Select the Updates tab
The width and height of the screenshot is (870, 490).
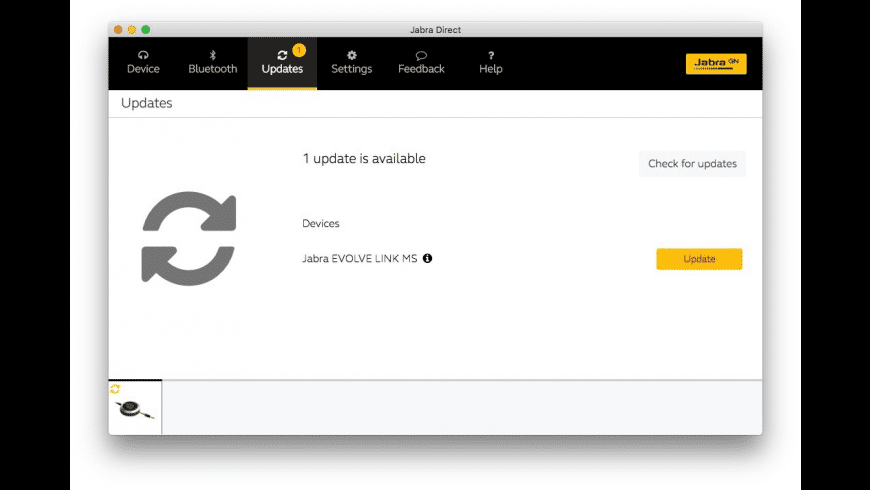[282, 63]
